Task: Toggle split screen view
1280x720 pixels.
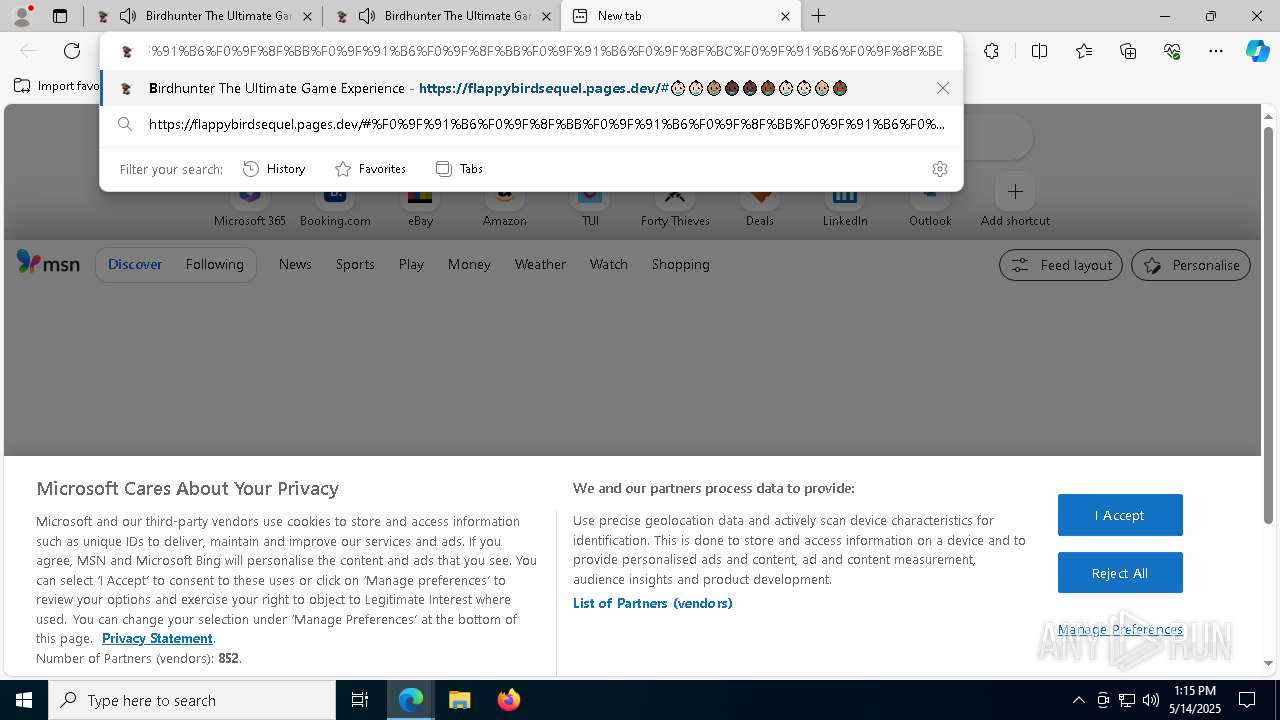Action: (1039, 51)
